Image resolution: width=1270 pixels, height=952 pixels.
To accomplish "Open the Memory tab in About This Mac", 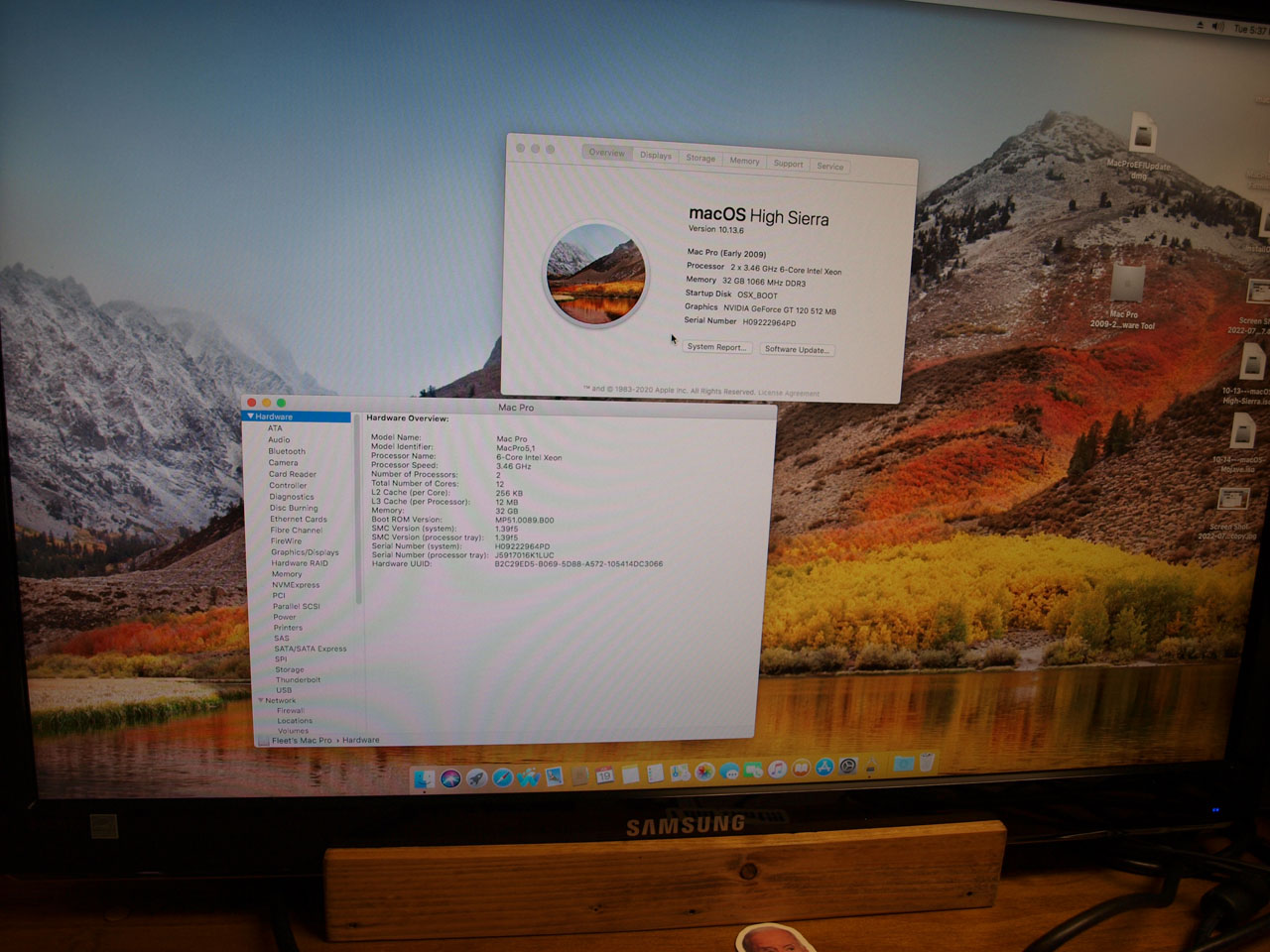I will 744,161.
